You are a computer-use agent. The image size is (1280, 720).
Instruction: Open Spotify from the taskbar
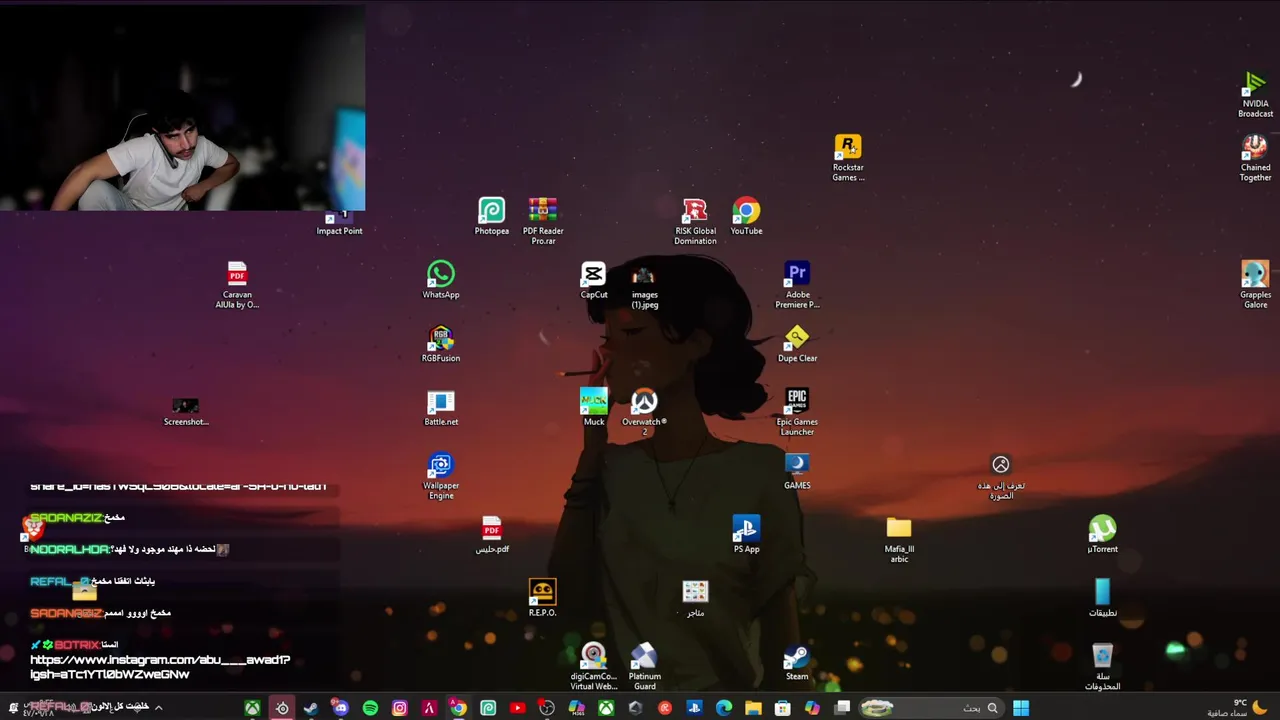(370, 708)
